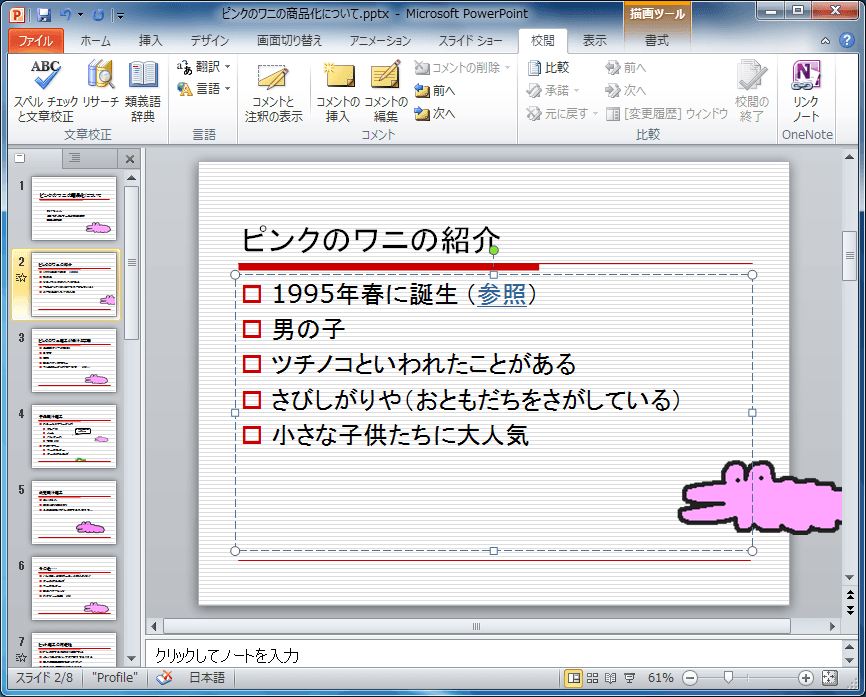Viewport: 866px width, 697px height.
Task: Open Linked Notes (リンクノート) OneNote button
Action: coord(806,92)
